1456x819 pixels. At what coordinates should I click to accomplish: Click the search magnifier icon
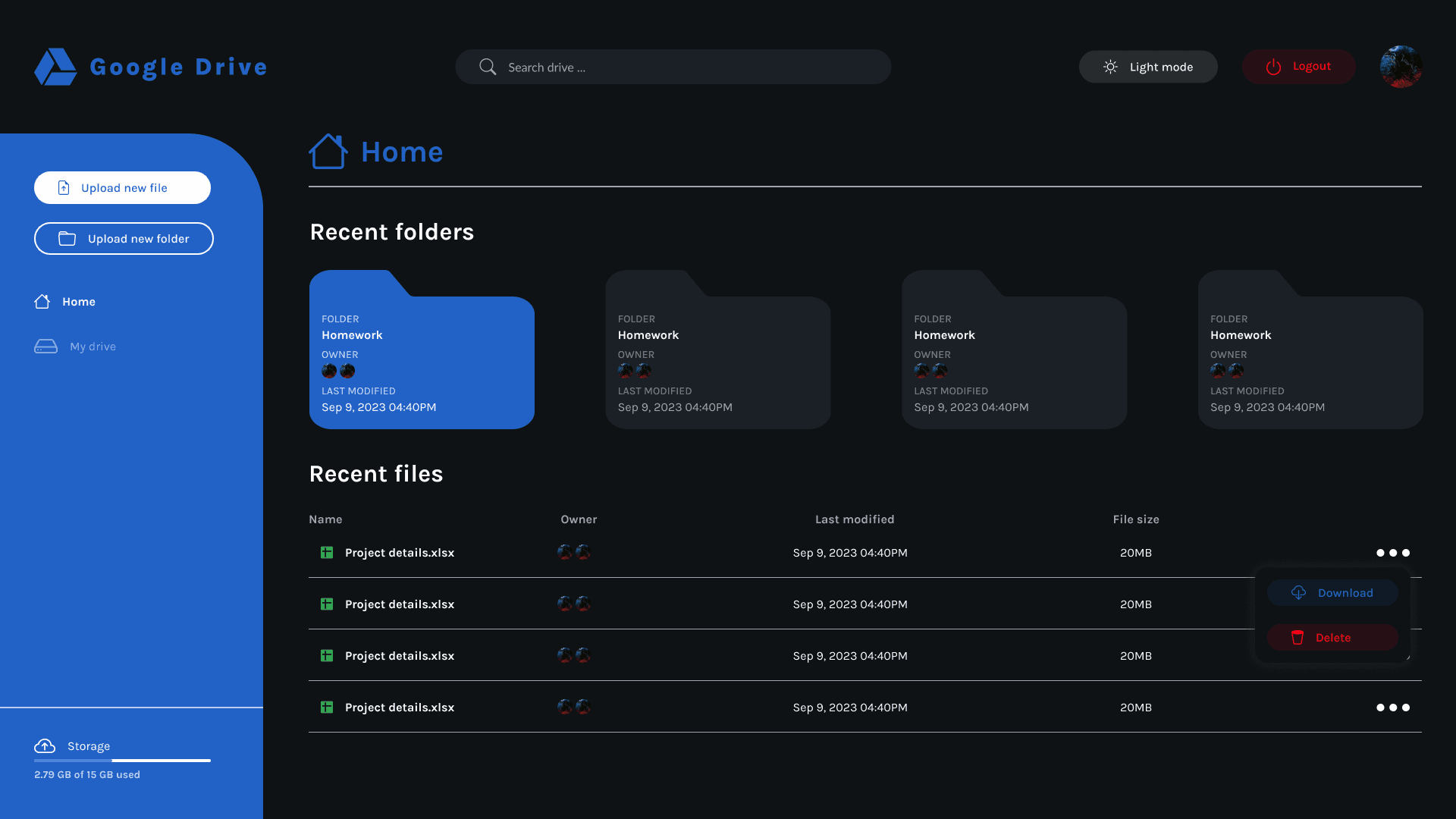coord(488,67)
